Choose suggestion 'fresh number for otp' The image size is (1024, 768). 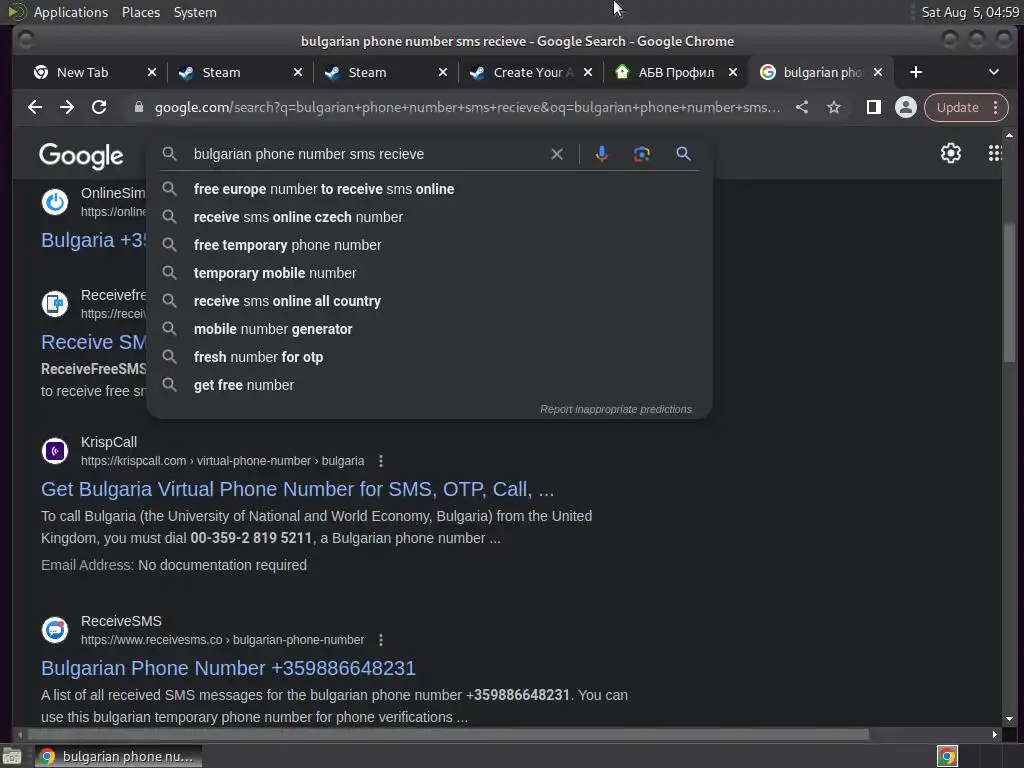click(x=430, y=357)
